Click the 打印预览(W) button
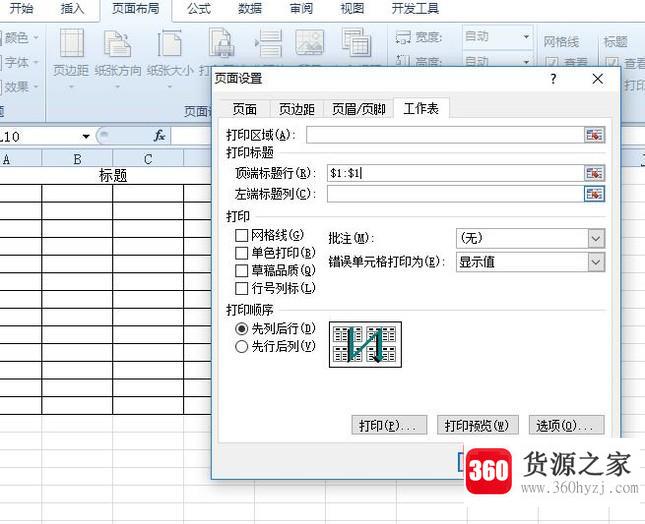 (x=477, y=425)
